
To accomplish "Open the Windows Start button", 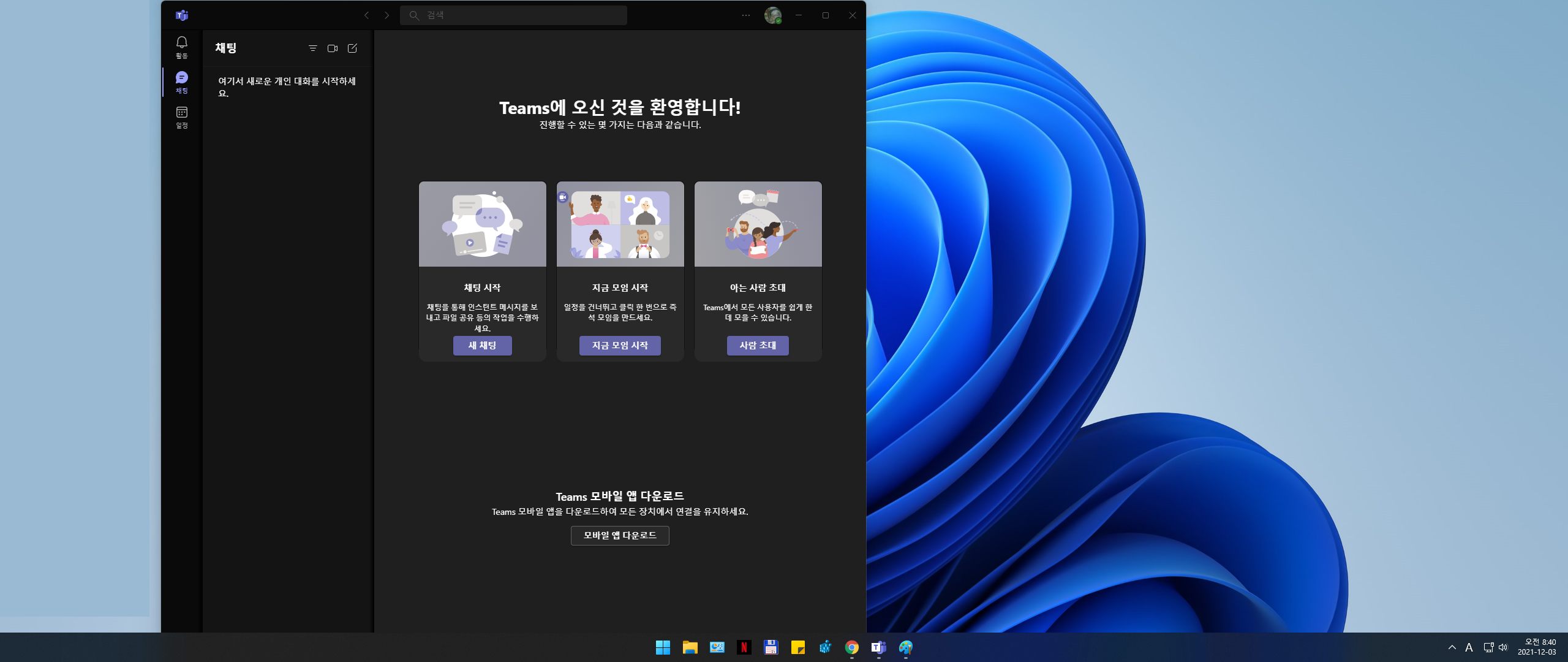I will coord(663,647).
